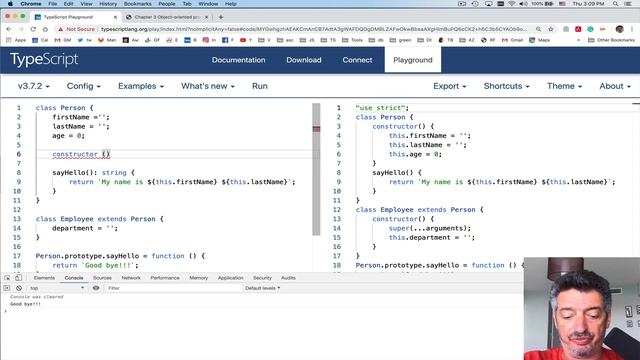Switch to the Performance DevTools tab

pyautogui.click(x=165, y=278)
